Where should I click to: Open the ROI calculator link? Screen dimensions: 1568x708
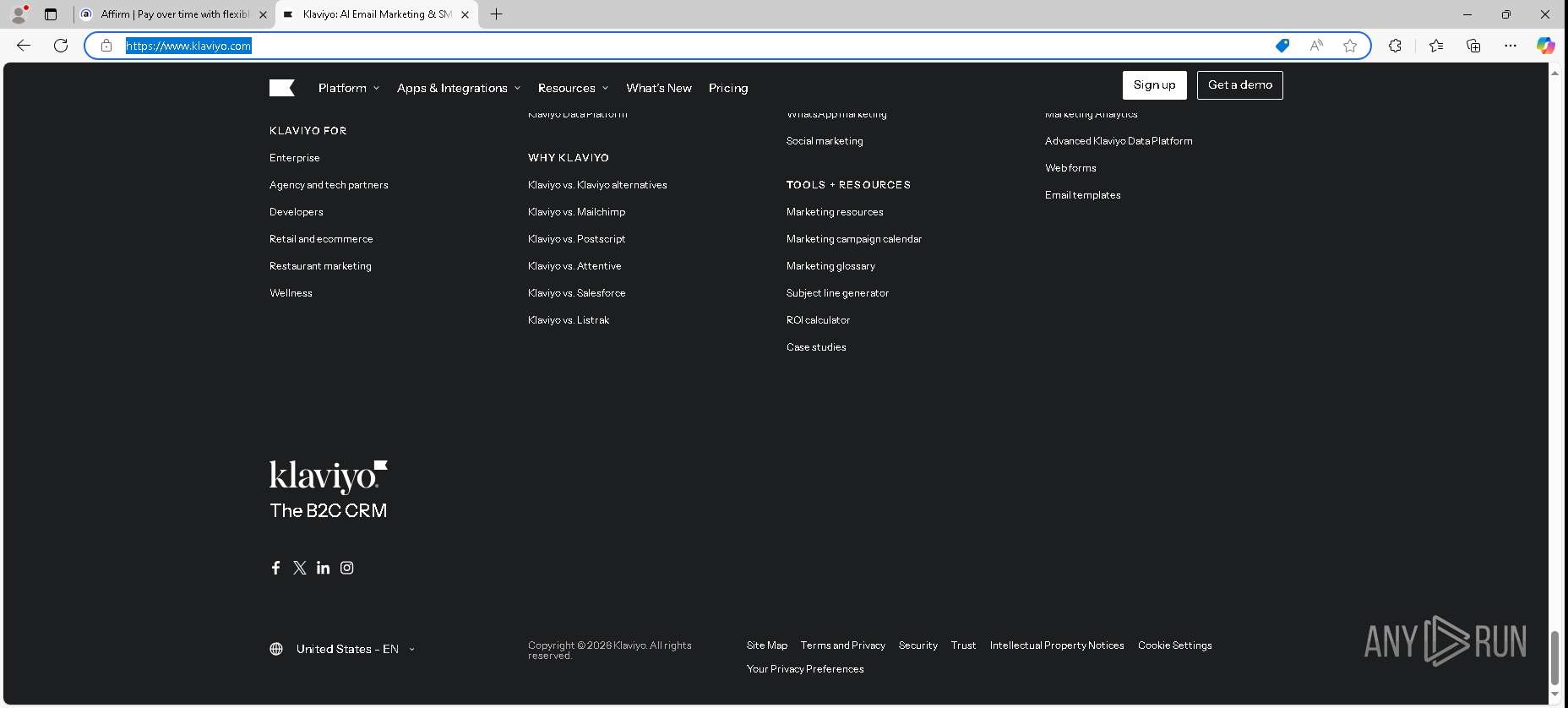pyautogui.click(x=818, y=320)
